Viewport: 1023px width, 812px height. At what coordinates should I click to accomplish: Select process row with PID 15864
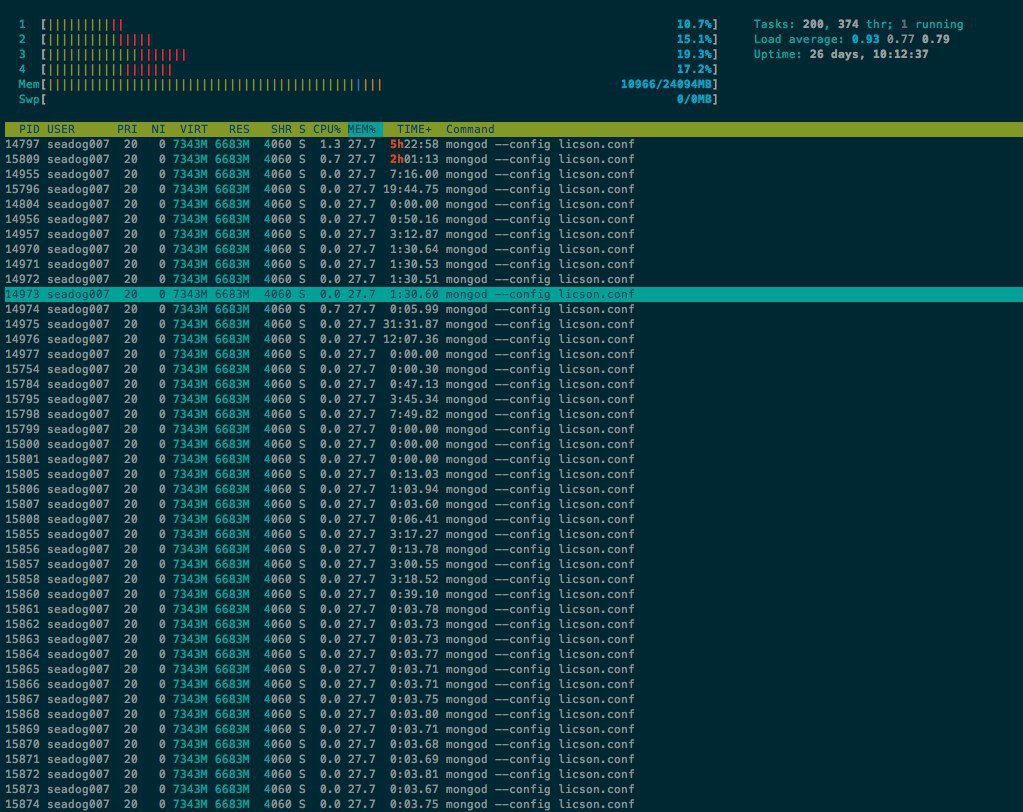point(512,654)
